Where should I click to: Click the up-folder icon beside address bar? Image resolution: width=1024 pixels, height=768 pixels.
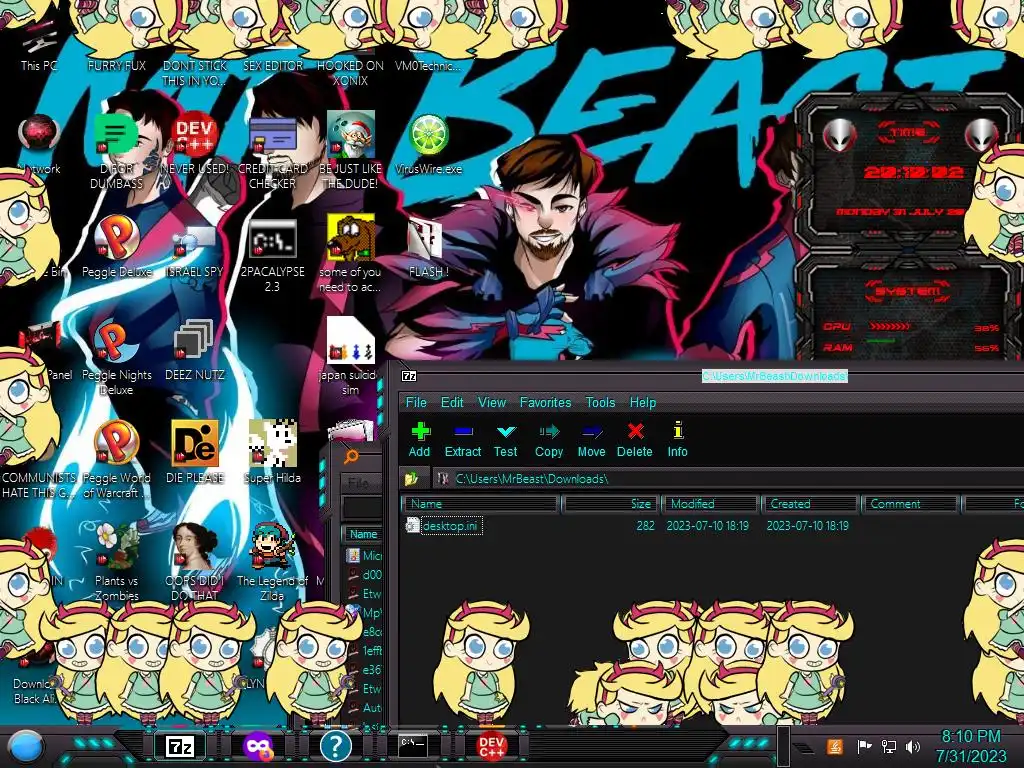pos(411,479)
